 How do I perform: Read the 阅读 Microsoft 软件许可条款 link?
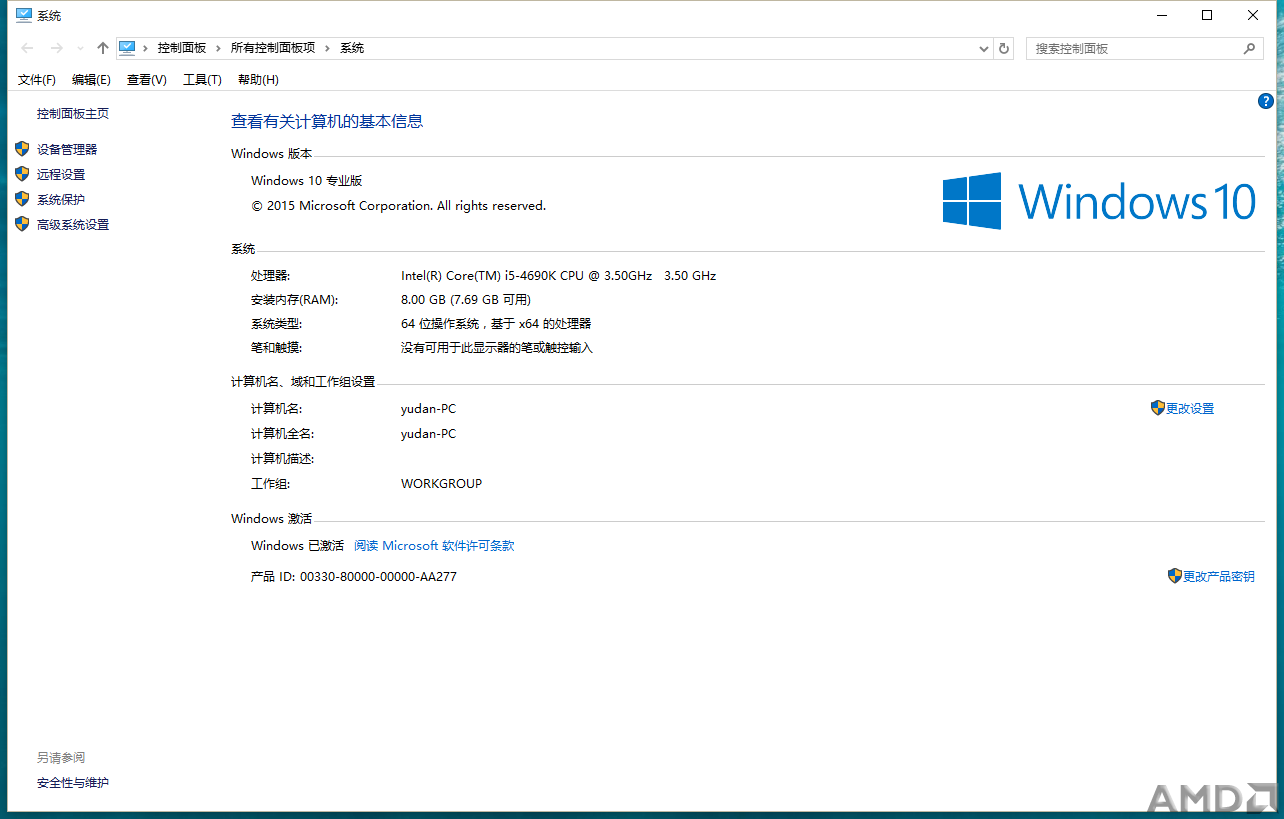(x=434, y=546)
